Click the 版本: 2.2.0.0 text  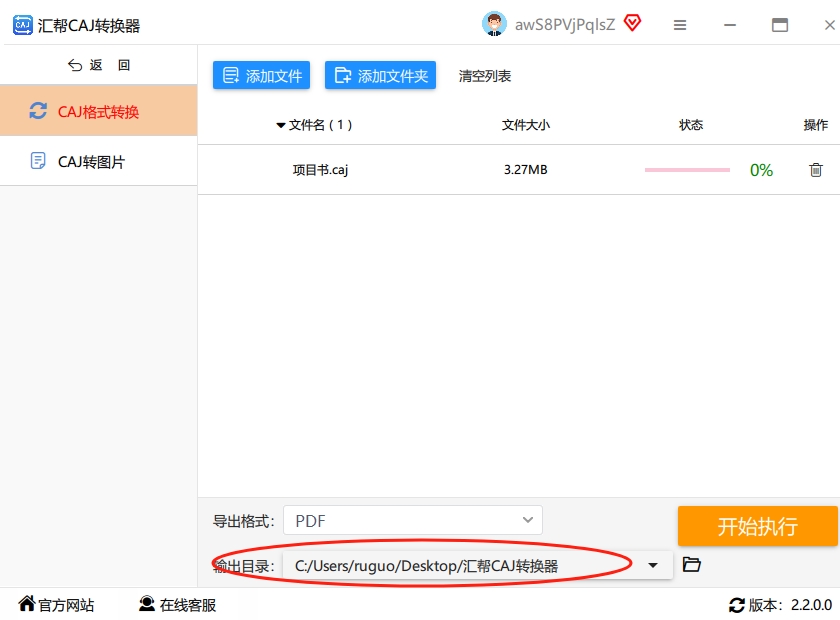coord(790,605)
